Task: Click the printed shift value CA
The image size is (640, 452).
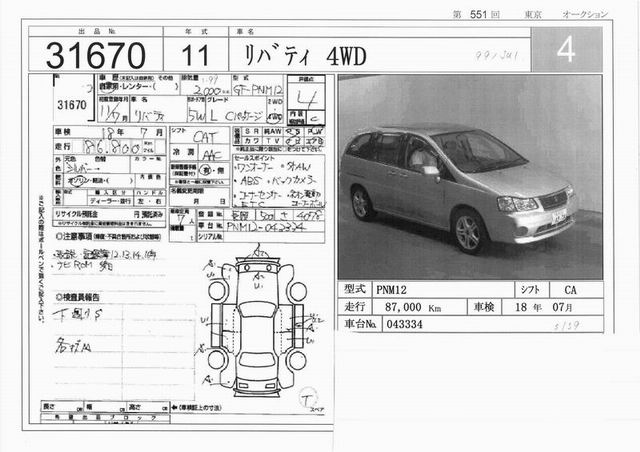Action: pos(570,290)
